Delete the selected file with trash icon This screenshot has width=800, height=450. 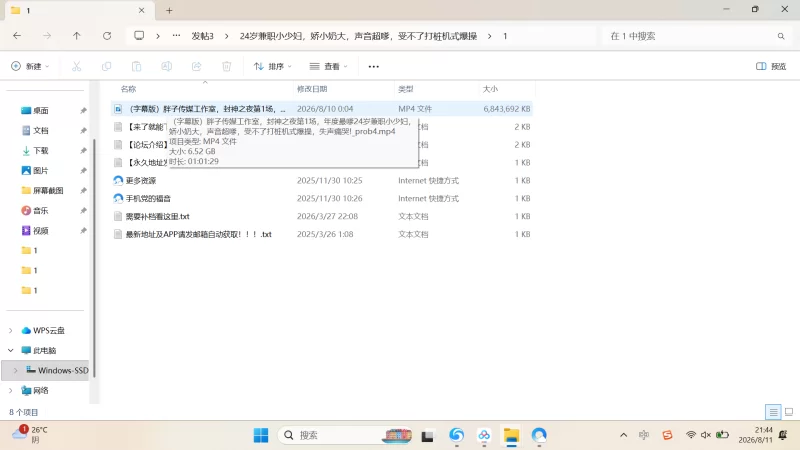tap(227, 66)
